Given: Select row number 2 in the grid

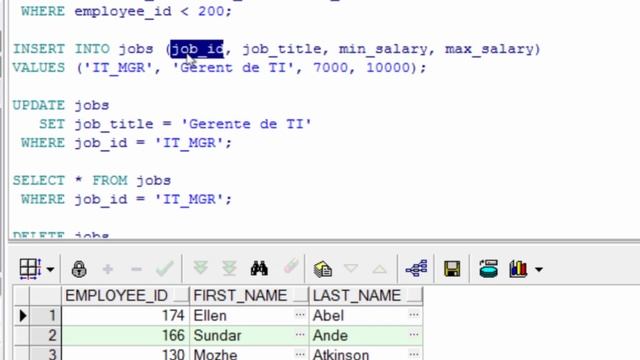Looking at the screenshot, I should click(46, 336).
